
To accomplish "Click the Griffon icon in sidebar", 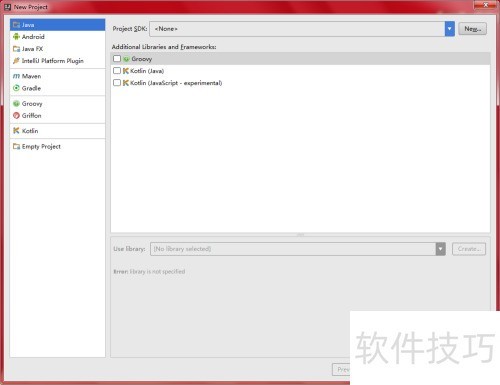I will (16, 116).
